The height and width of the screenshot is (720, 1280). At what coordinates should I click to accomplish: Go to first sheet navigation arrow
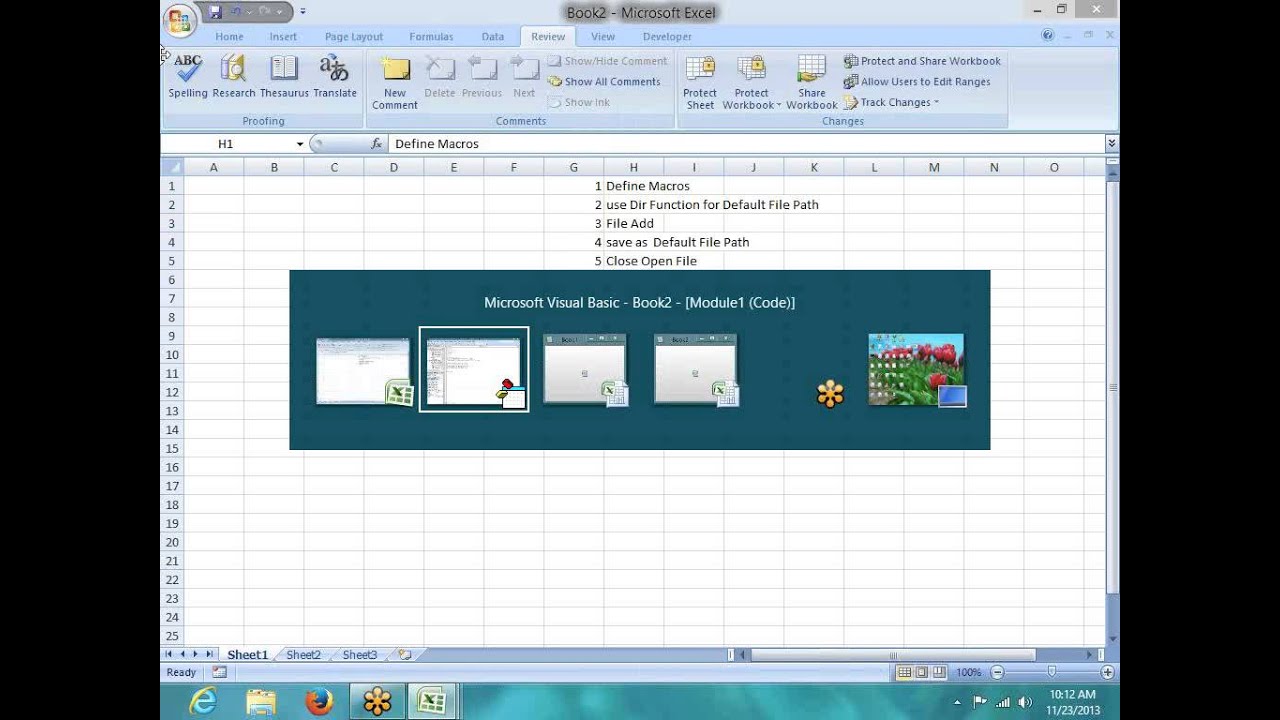[x=169, y=654]
